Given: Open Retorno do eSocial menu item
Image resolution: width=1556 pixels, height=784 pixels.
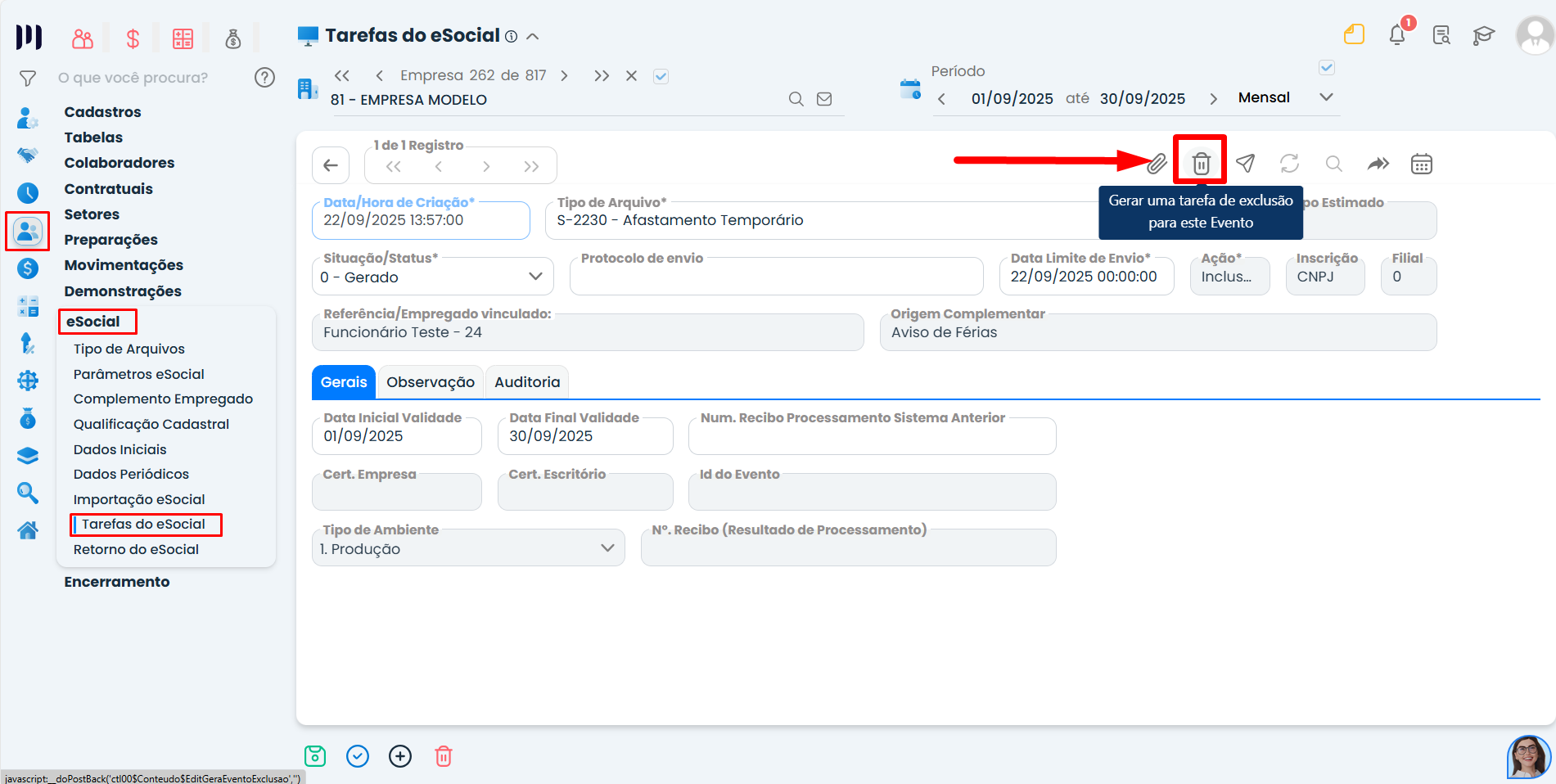Looking at the screenshot, I should (x=136, y=549).
